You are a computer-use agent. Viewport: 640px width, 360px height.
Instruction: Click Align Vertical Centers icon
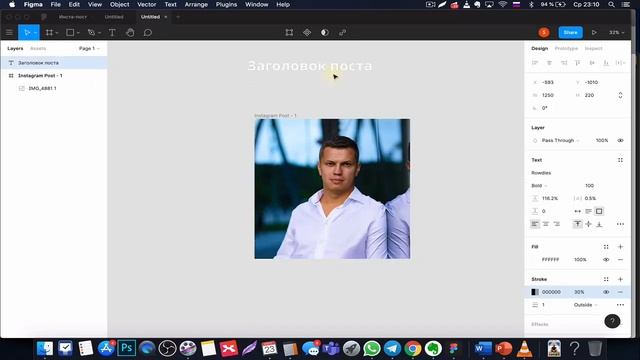592,63
